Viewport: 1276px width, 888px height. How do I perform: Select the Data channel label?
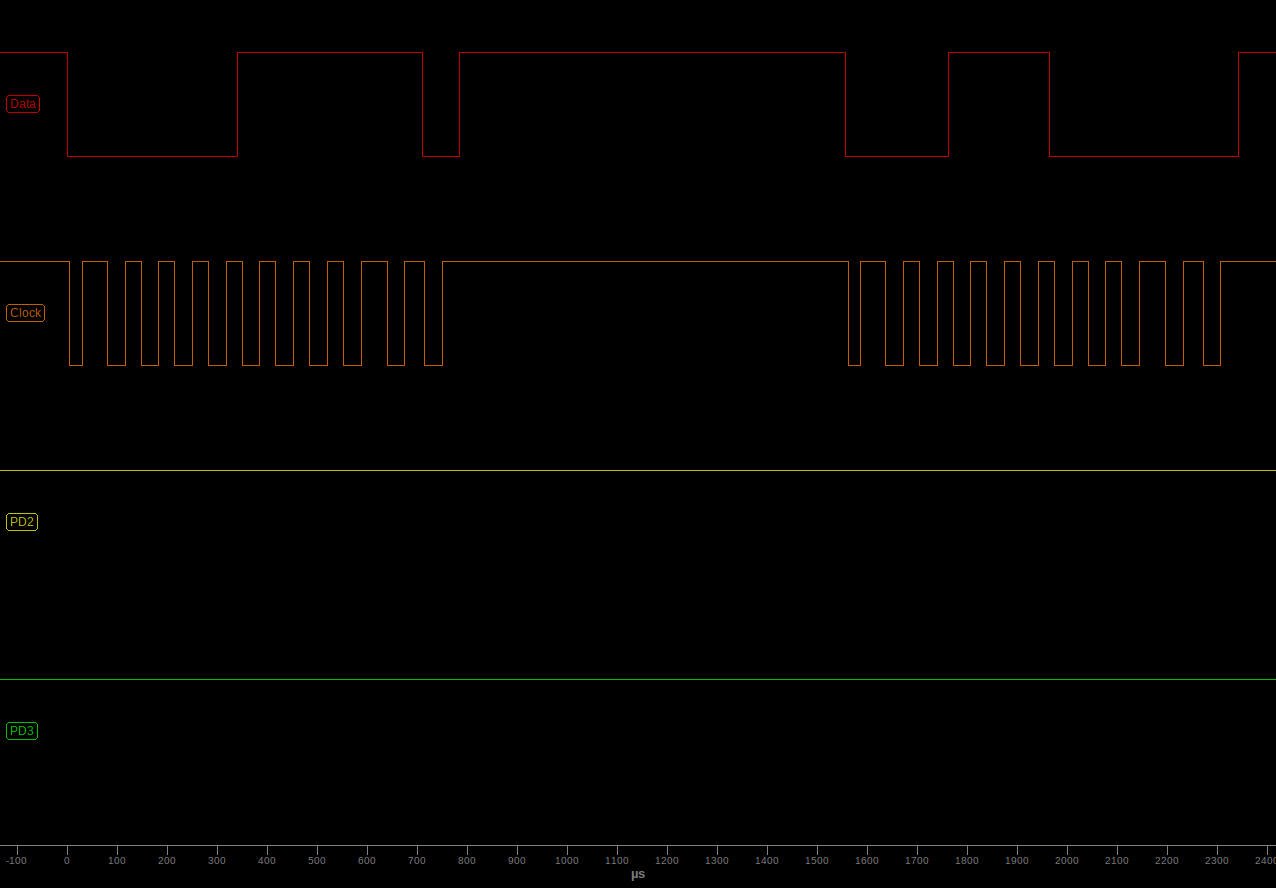[23, 104]
